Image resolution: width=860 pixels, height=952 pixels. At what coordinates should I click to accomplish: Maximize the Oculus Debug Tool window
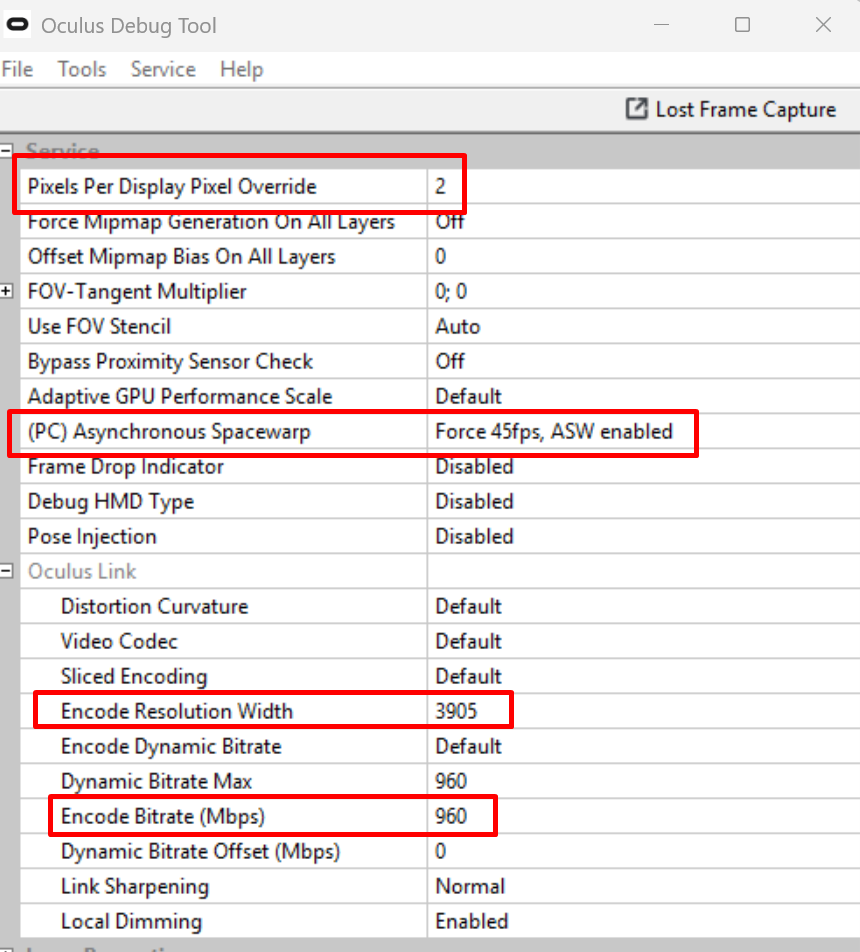[x=742, y=25]
